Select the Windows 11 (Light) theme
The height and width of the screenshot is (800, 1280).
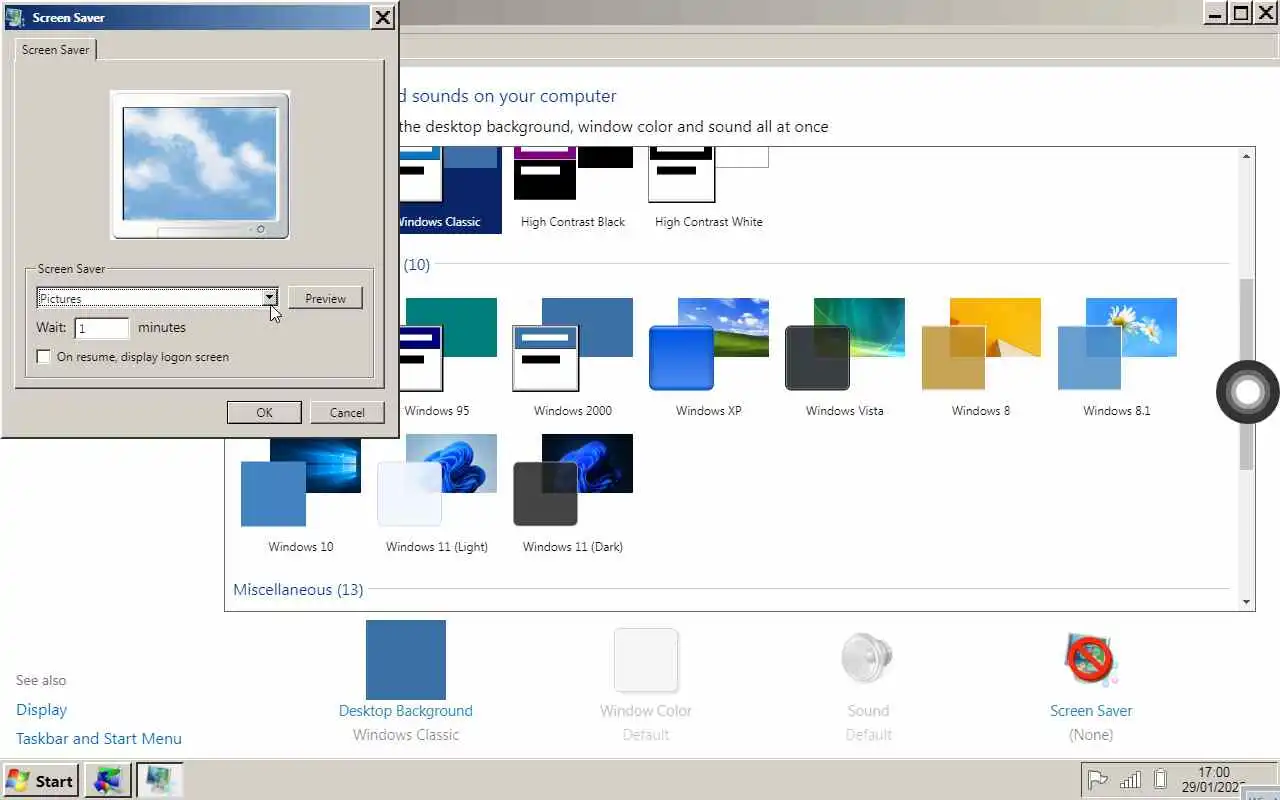(436, 493)
